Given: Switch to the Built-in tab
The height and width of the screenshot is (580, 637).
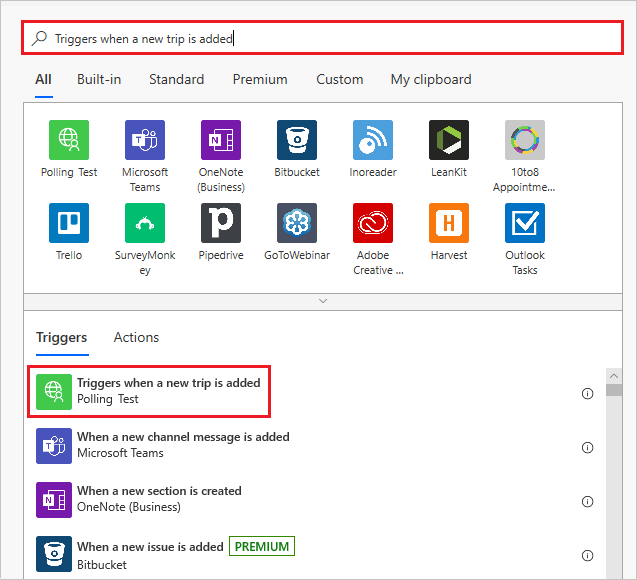Looking at the screenshot, I should click(x=99, y=79).
